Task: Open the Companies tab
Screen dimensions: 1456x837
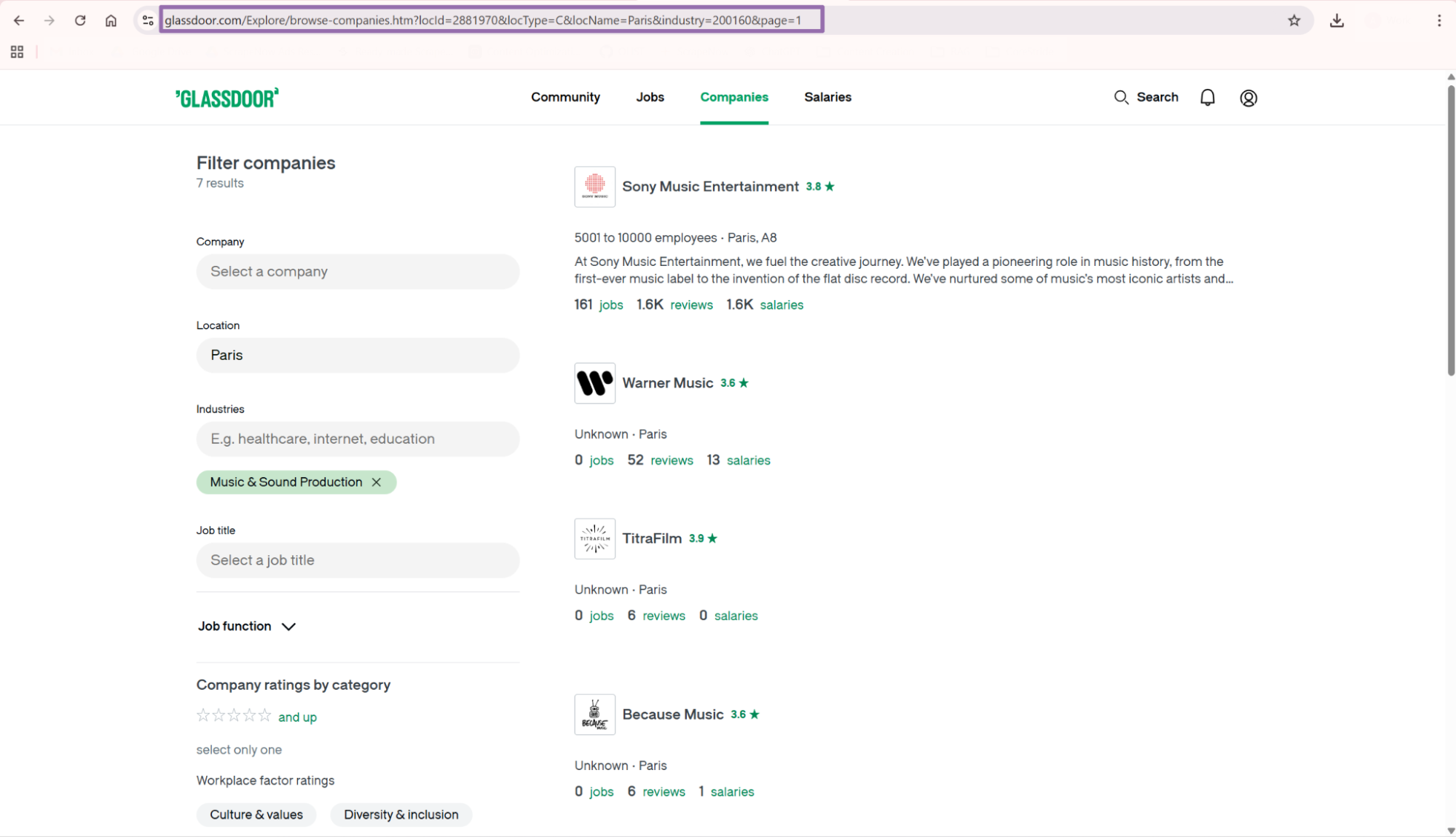Action: point(734,98)
